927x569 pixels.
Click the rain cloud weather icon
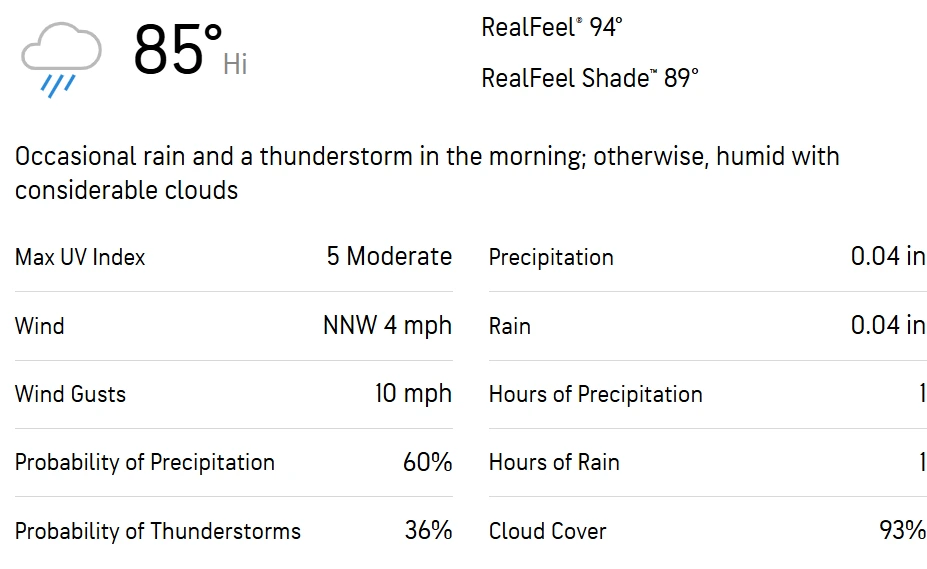[x=61, y=59]
